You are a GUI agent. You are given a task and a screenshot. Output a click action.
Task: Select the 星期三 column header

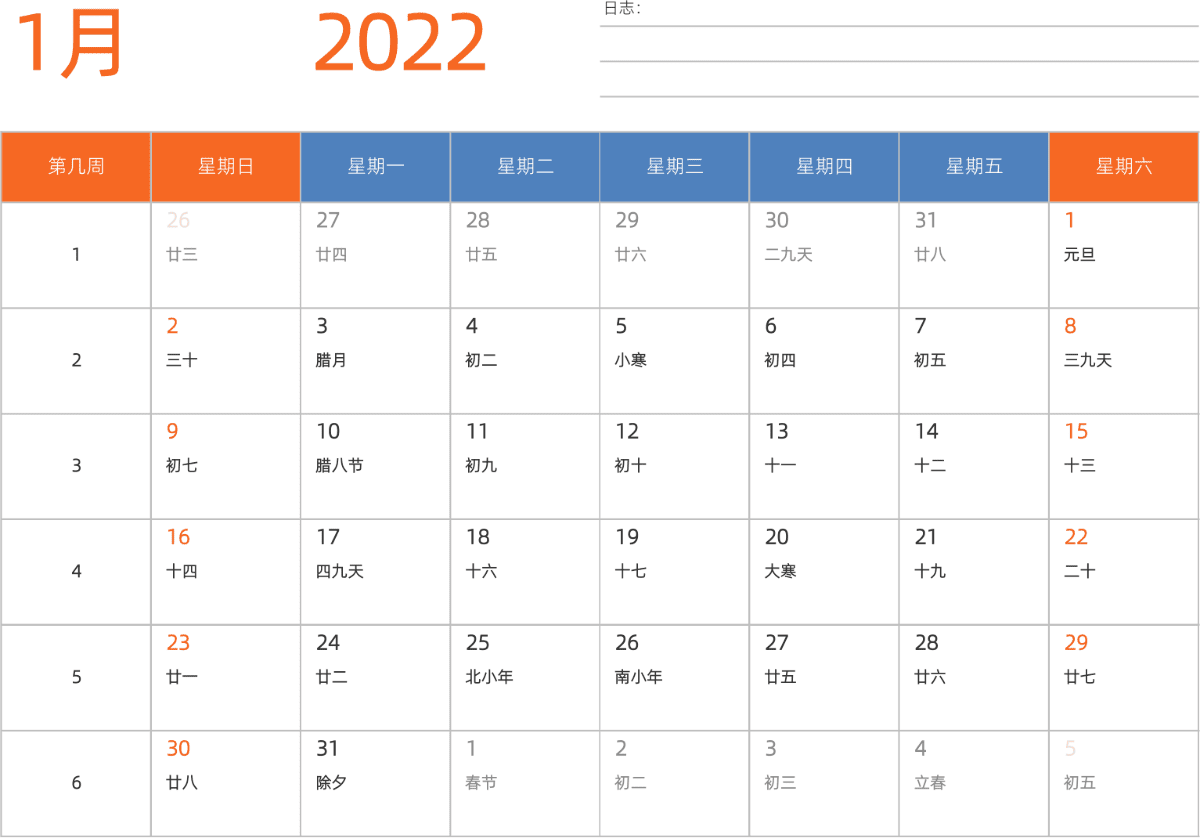pyautogui.click(x=675, y=167)
